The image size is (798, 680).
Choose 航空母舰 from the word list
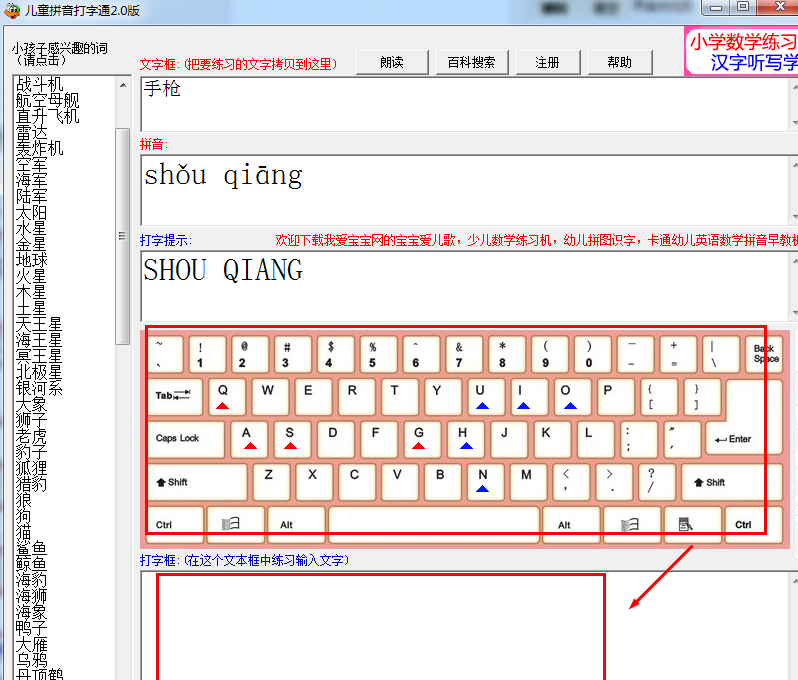[47, 101]
